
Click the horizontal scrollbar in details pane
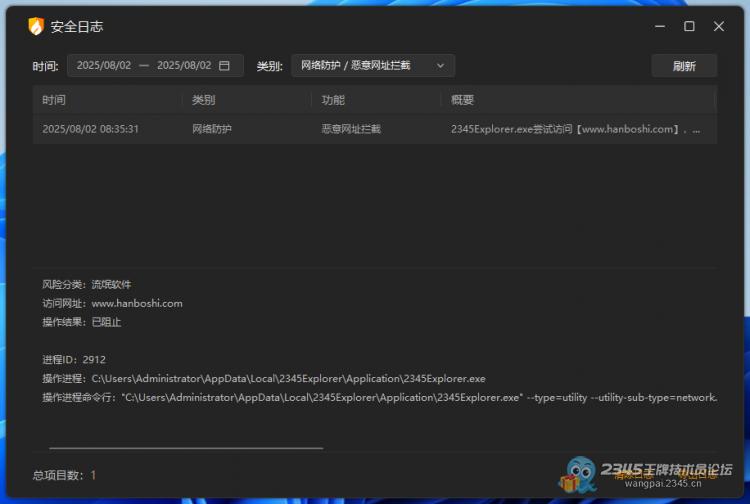click(186, 448)
